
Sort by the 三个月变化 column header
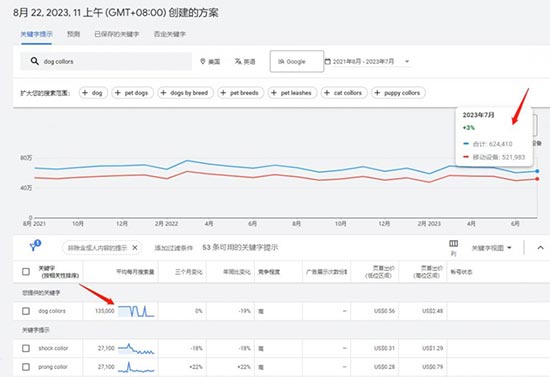[x=188, y=272]
